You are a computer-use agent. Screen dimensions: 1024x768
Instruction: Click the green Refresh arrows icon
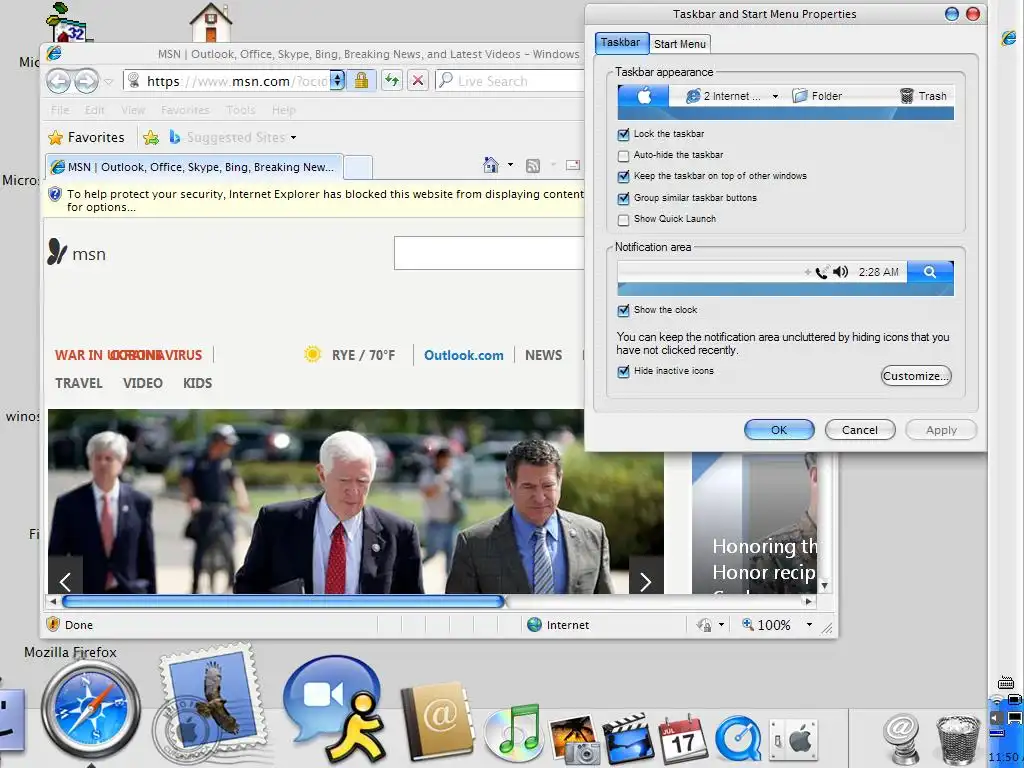tap(391, 81)
